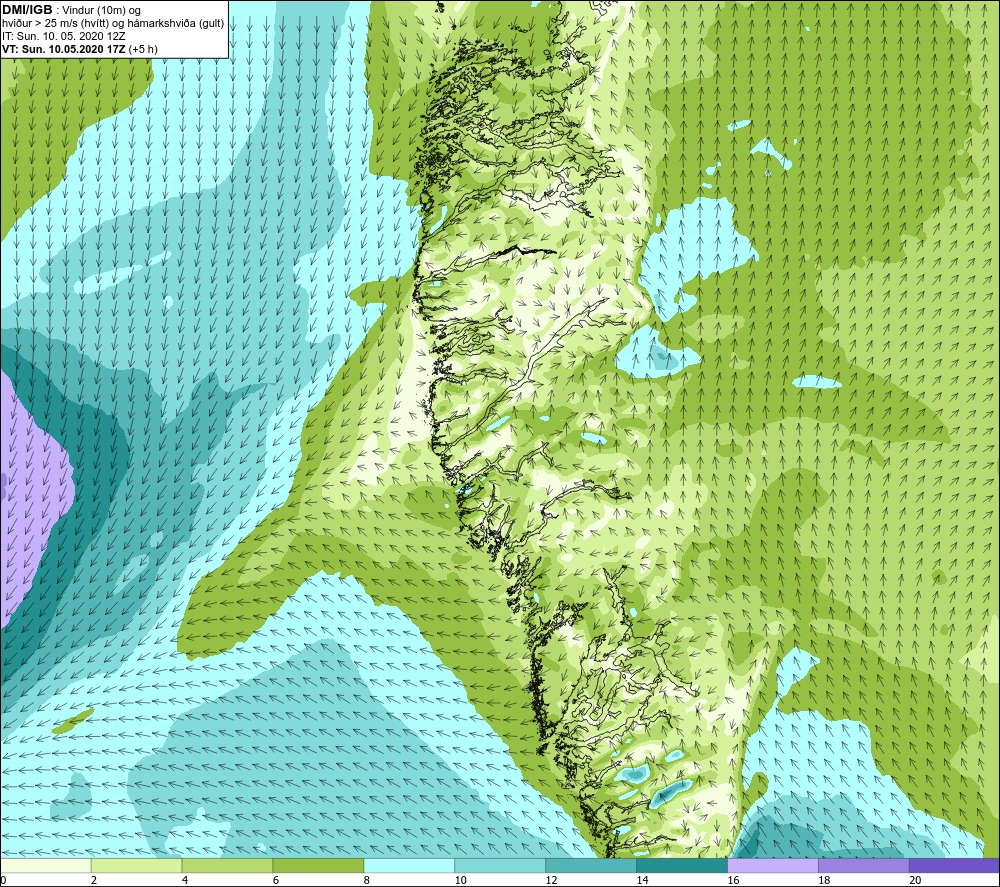Click the 18–20 m/s purple legend swatch
The width and height of the screenshot is (1000, 887).
tap(864, 865)
